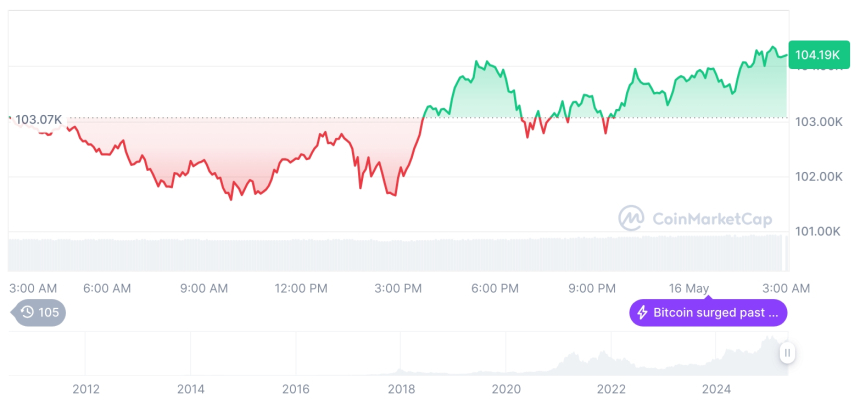Click the 103.00K price axis label

tap(818, 122)
